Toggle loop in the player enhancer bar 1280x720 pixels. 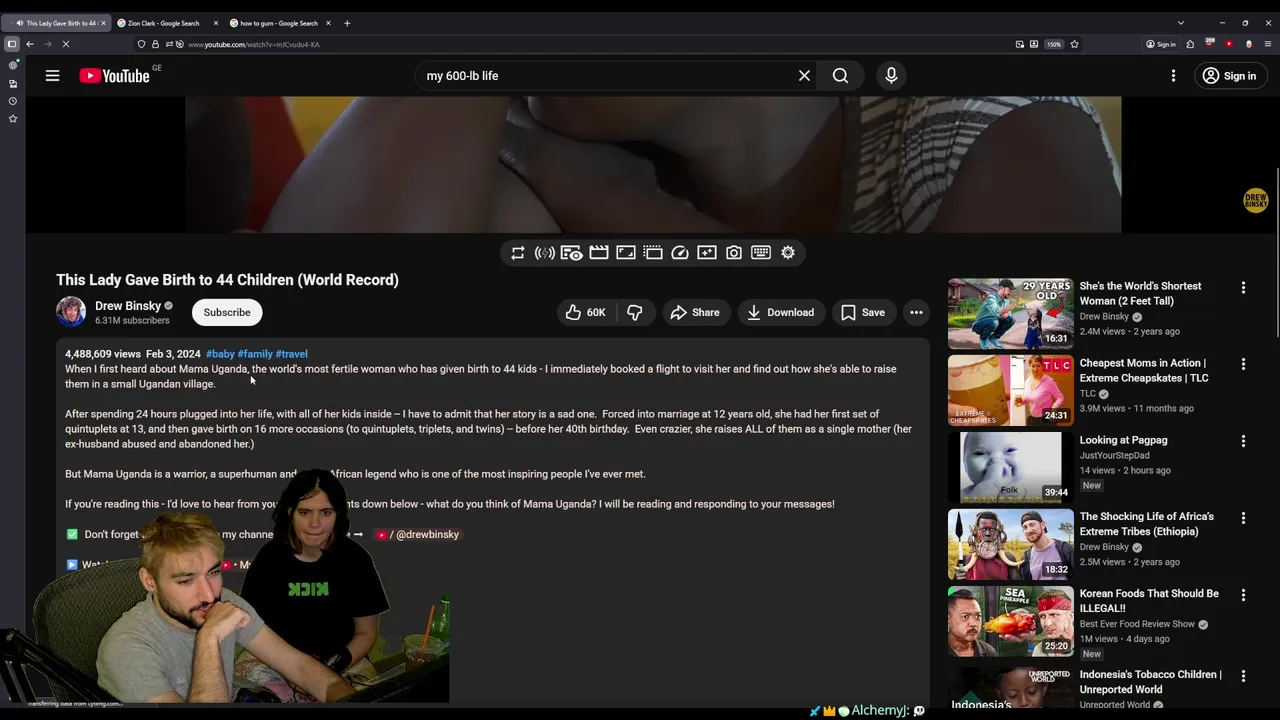click(x=517, y=253)
